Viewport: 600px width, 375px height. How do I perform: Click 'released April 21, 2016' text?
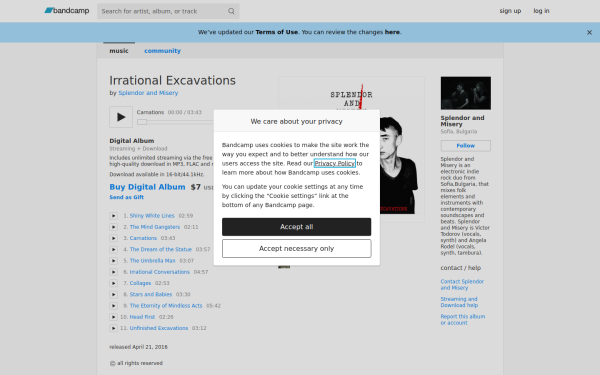(139, 347)
